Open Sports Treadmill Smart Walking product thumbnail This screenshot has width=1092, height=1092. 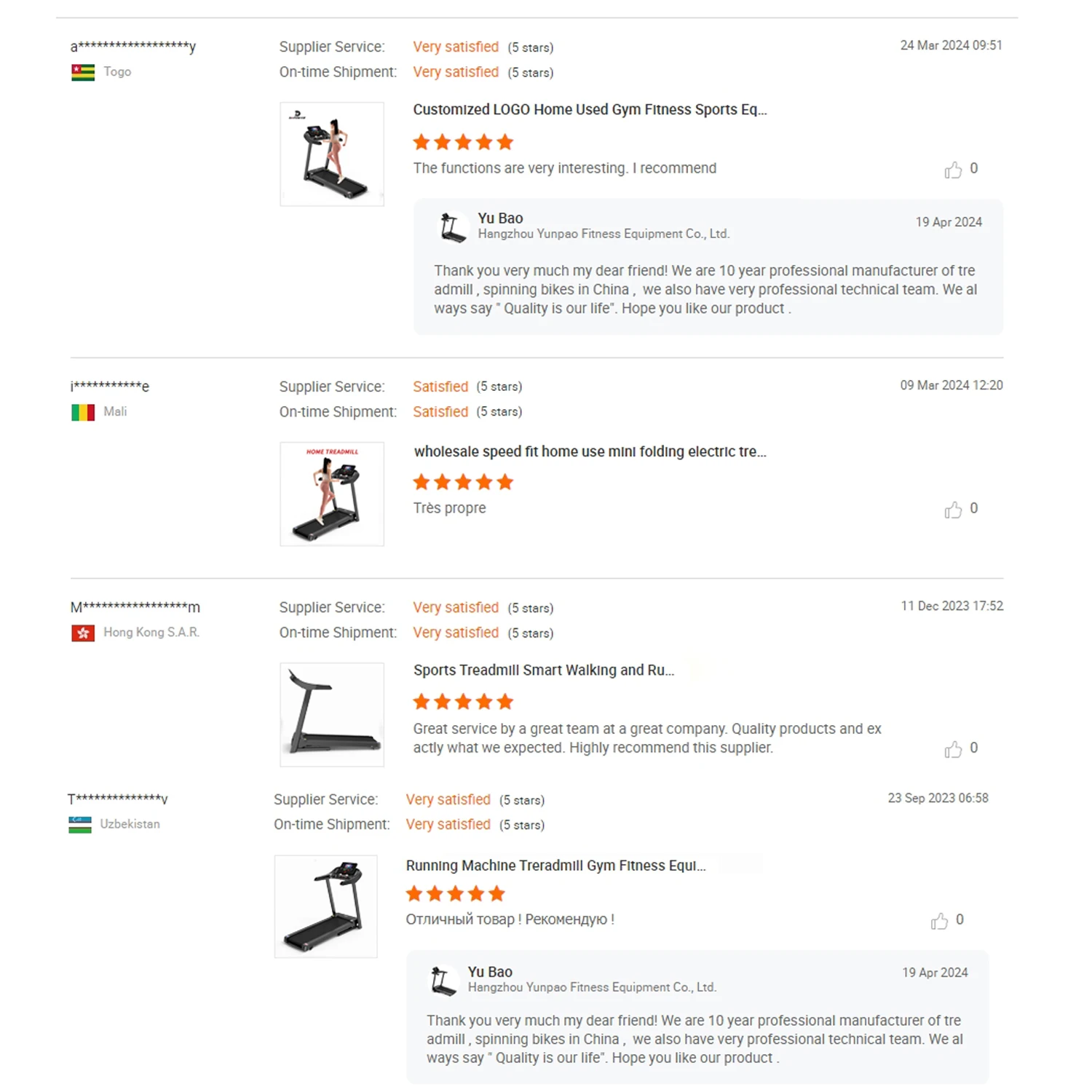pos(332,715)
